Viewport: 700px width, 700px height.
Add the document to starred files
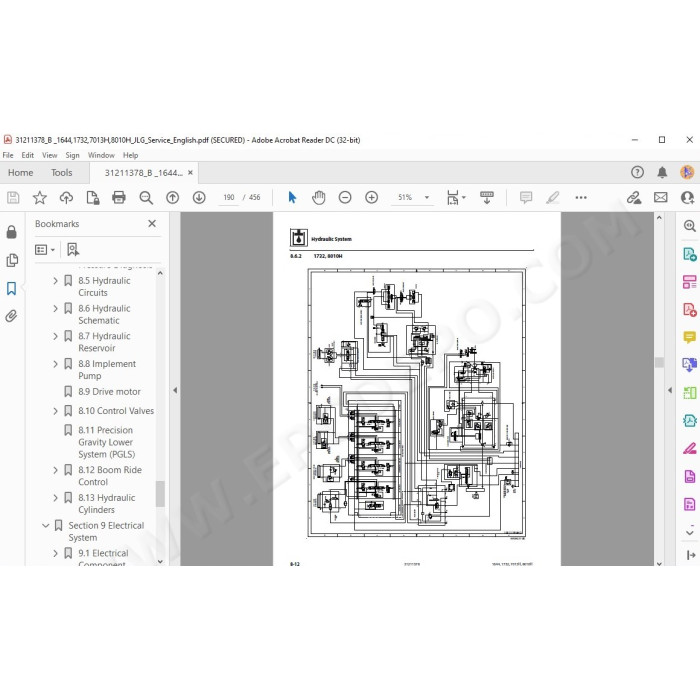pos(40,197)
